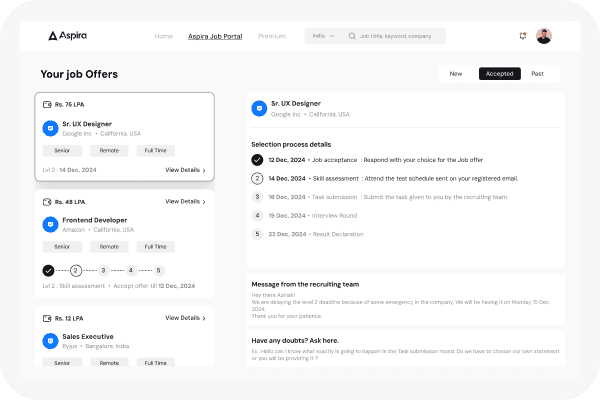Open the India location dropdown

point(323,36)
